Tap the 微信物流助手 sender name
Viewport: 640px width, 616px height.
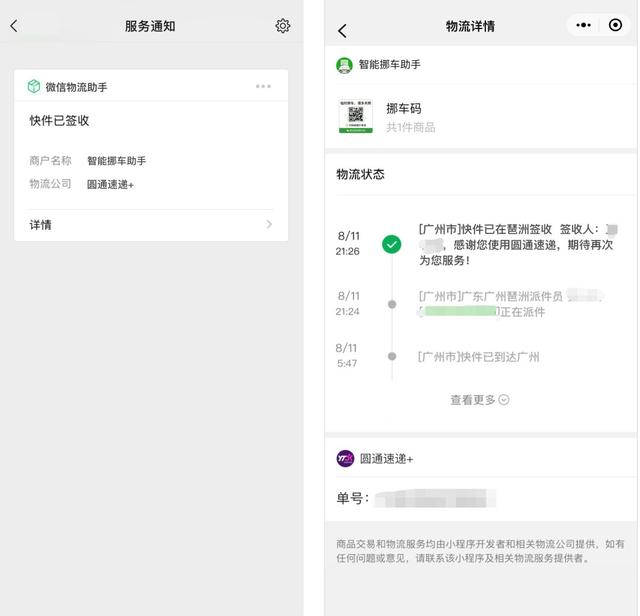pyautogui.click(x=76, y=87)
